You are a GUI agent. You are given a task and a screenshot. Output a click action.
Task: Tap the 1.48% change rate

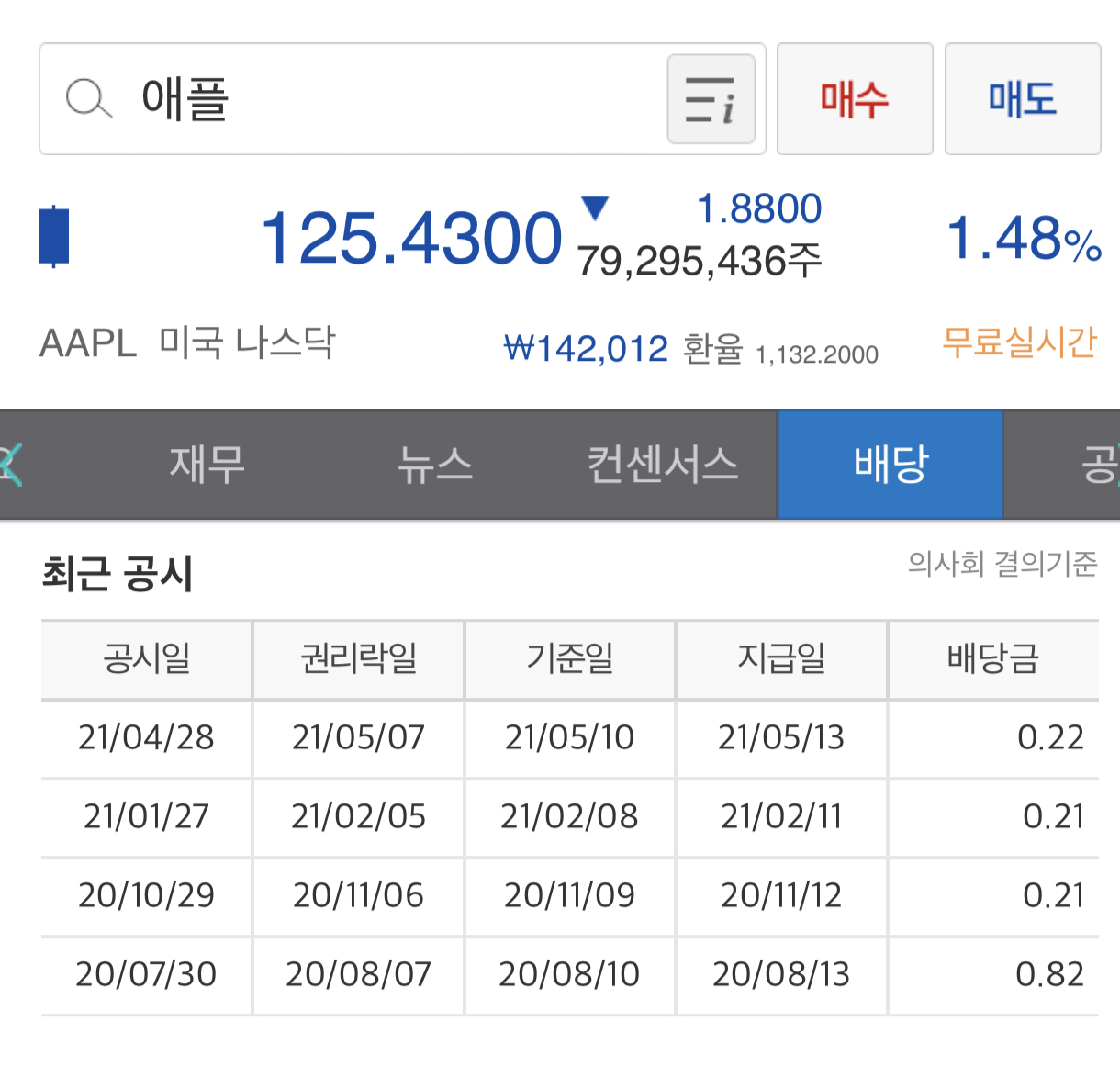[1024, 239]
